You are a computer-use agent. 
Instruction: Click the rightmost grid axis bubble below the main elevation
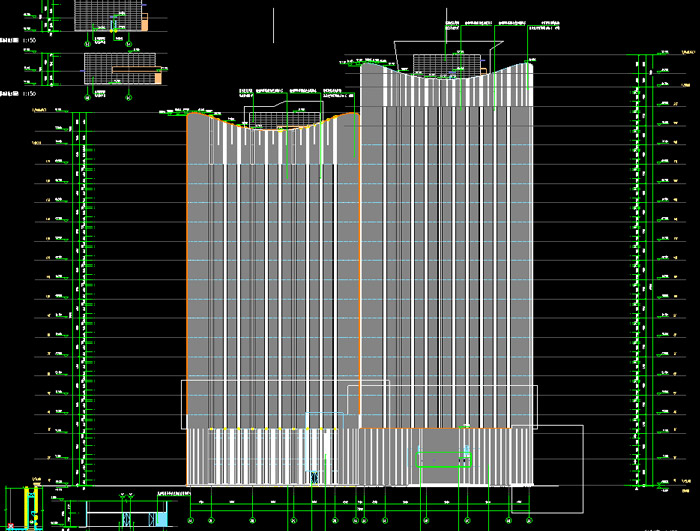[x=529, y=520]
